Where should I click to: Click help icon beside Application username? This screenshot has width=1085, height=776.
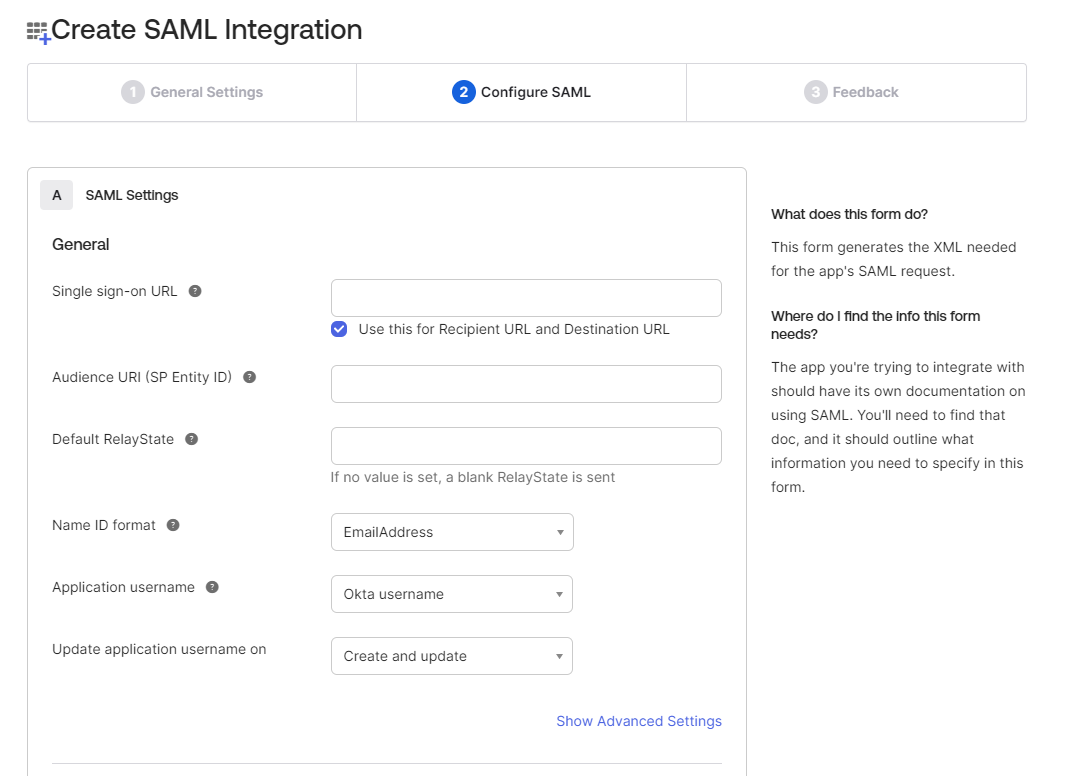coord(212,587)
